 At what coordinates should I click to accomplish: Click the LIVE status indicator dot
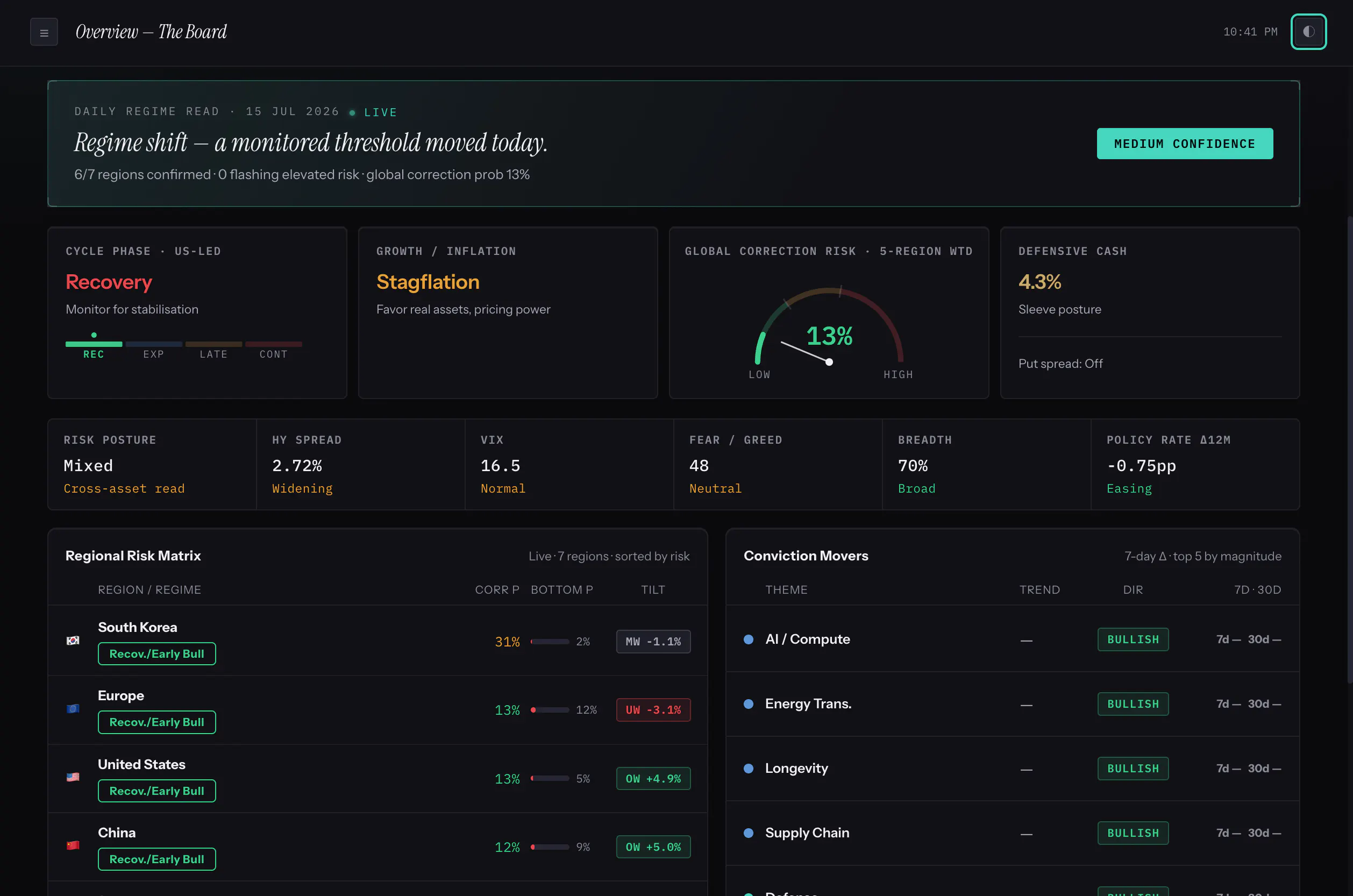[x=353, y=112]
